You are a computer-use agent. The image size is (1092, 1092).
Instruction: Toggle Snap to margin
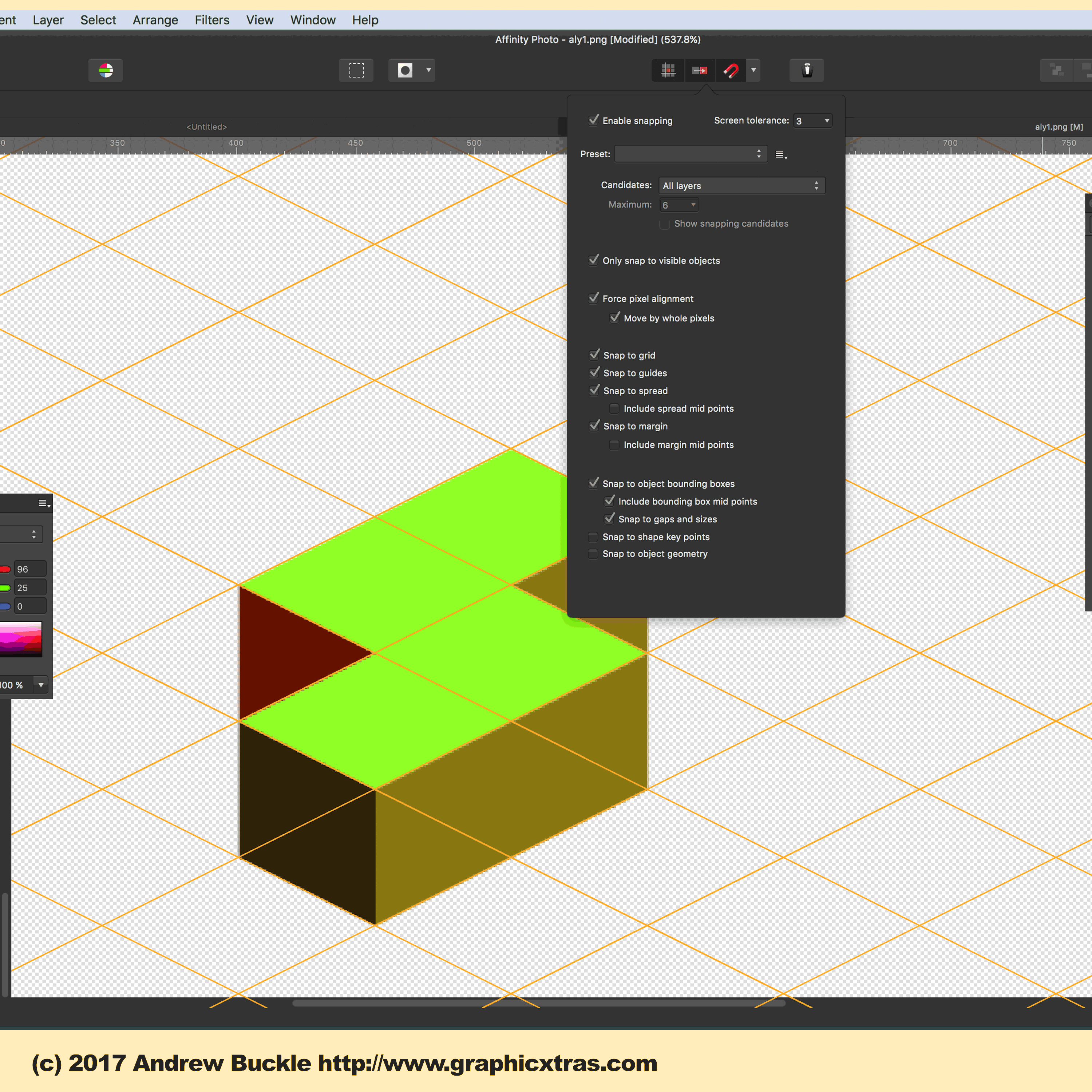click(594, 426)
